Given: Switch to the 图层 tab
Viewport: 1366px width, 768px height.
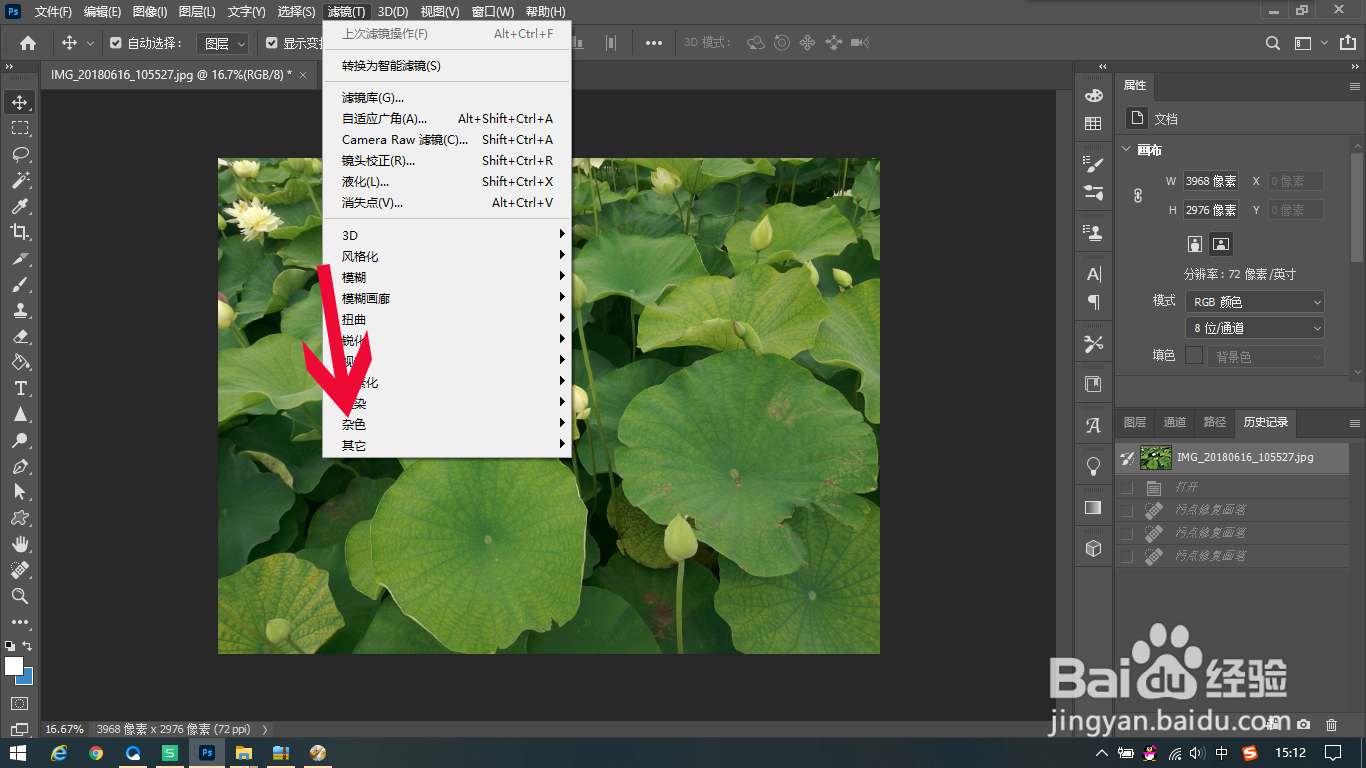Looking at the screenshot, I should pos(1135,422).
